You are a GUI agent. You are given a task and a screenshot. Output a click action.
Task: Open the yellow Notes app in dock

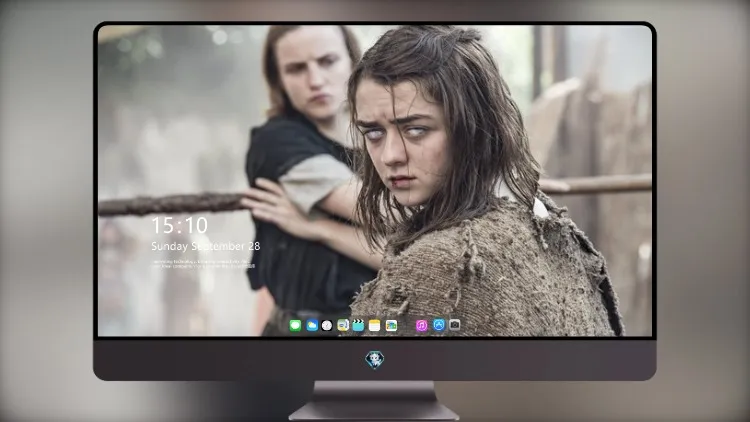click(375, 325)
